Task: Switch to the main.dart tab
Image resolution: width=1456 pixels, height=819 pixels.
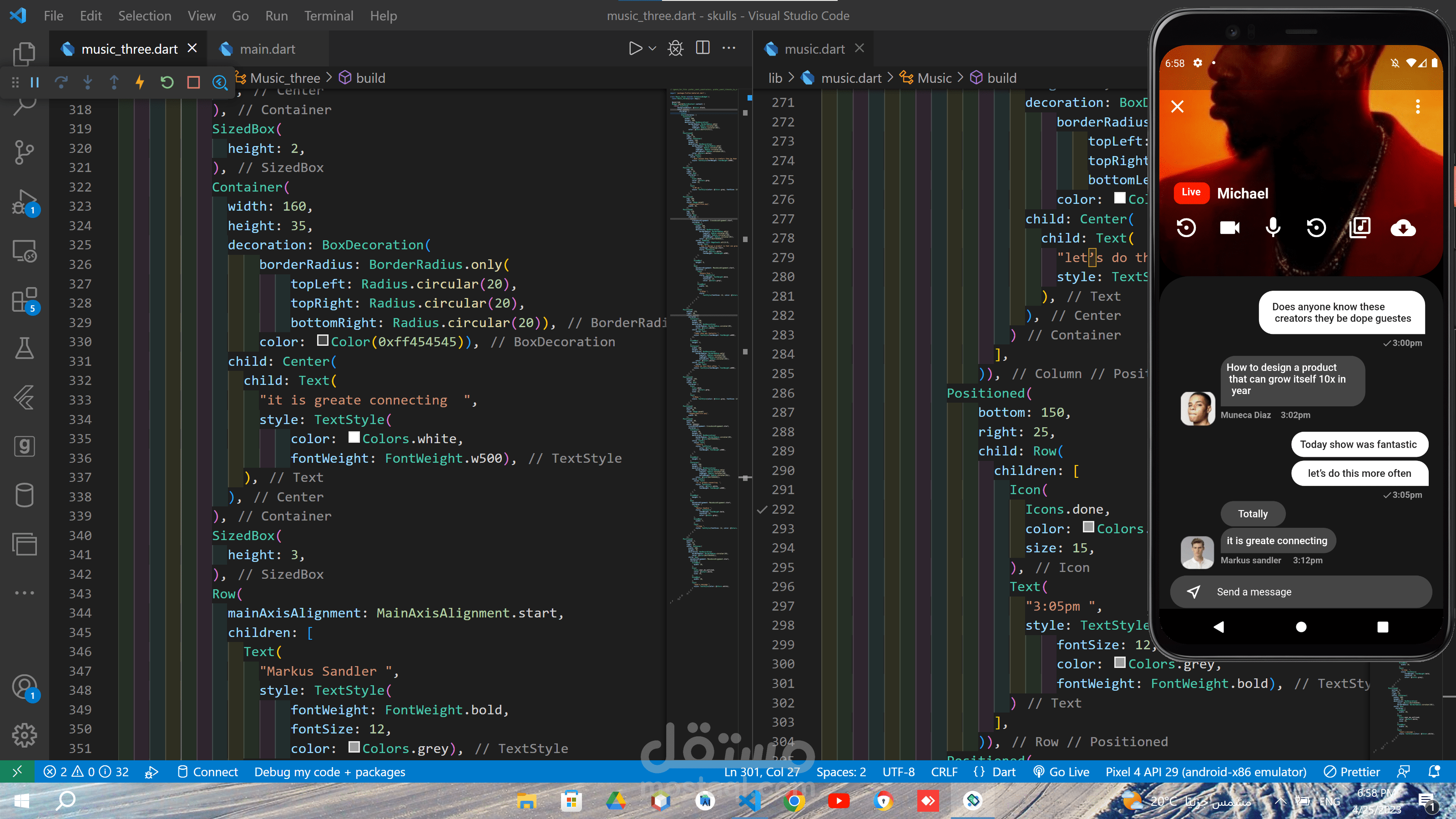Action: coord(267,49)
